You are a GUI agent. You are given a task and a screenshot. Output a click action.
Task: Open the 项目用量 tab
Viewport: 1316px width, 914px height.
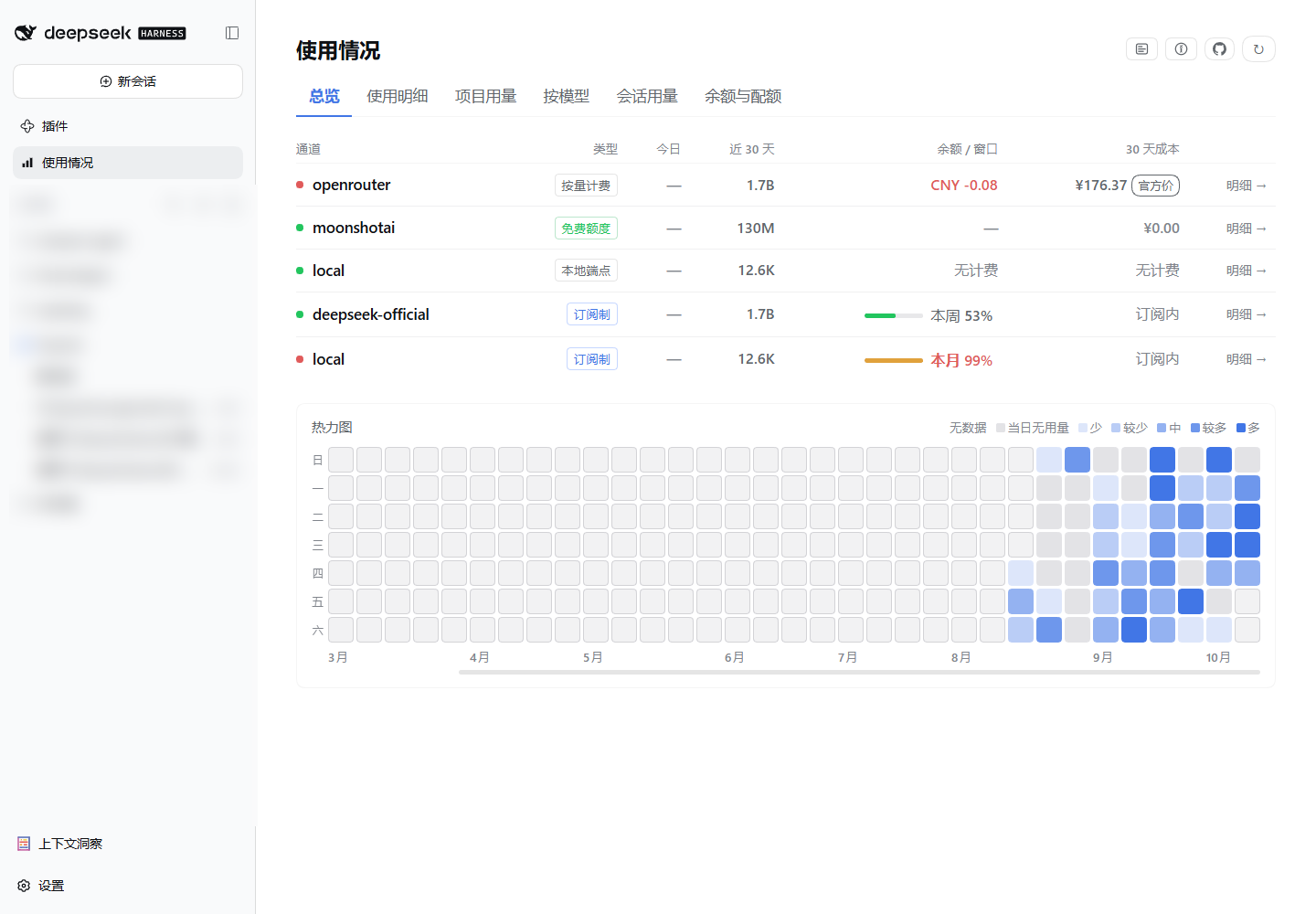coord(485,96)
